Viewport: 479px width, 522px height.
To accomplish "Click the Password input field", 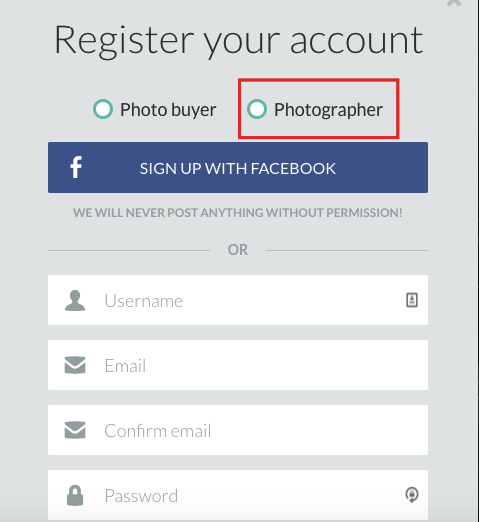I will (238, 495).
